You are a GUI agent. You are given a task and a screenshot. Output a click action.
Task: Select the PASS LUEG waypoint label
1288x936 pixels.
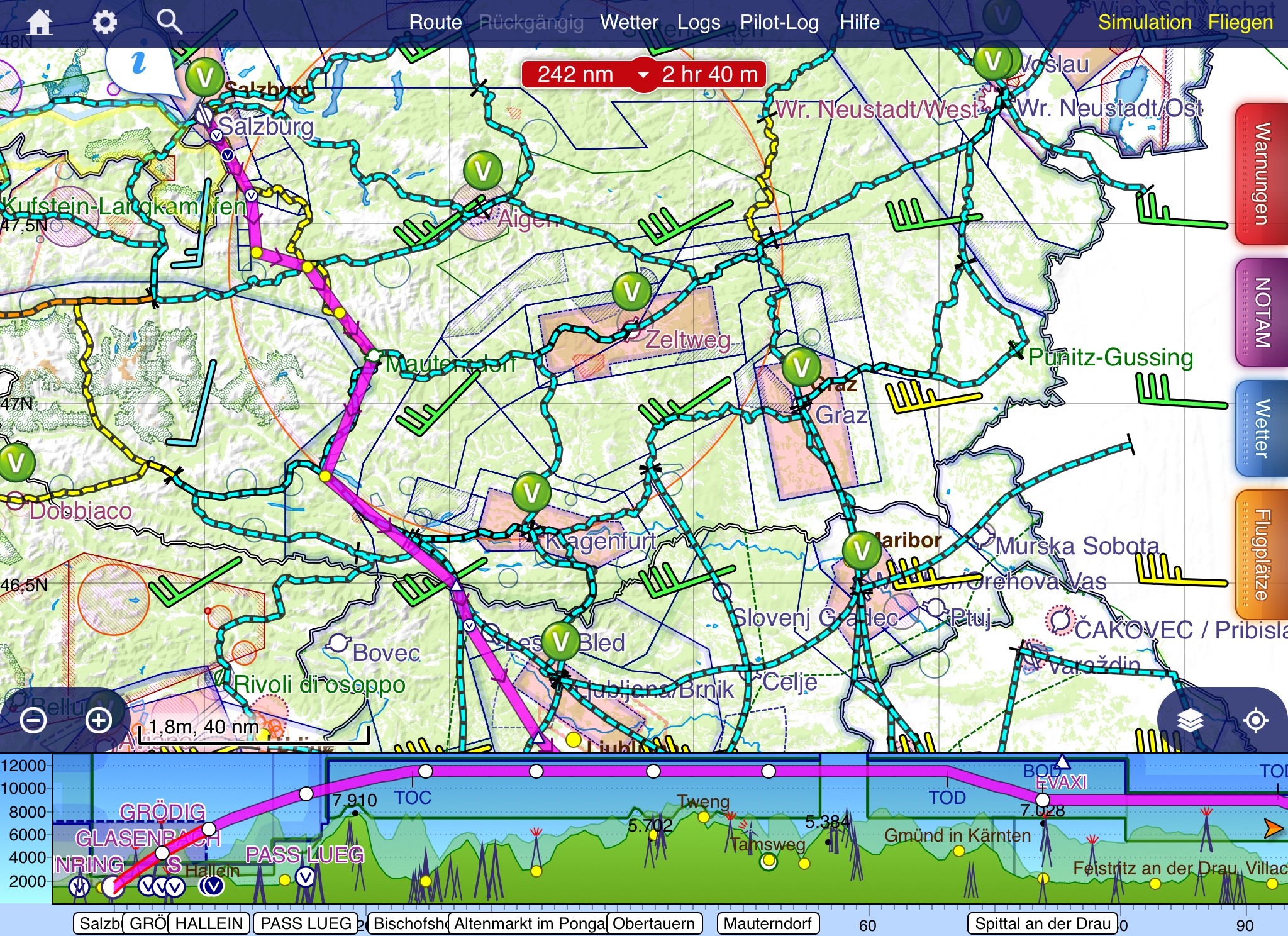(x=306, y=923)
